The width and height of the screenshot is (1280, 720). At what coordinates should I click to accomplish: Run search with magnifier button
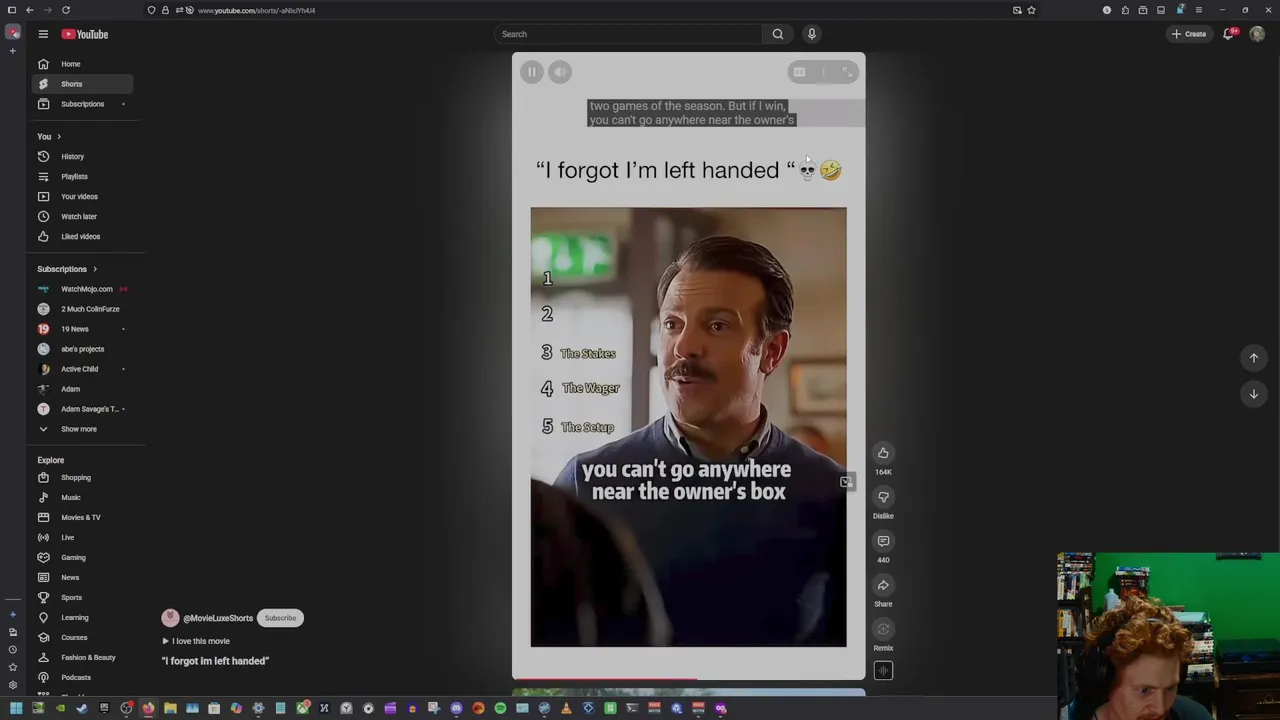click(x=778, y=34)
